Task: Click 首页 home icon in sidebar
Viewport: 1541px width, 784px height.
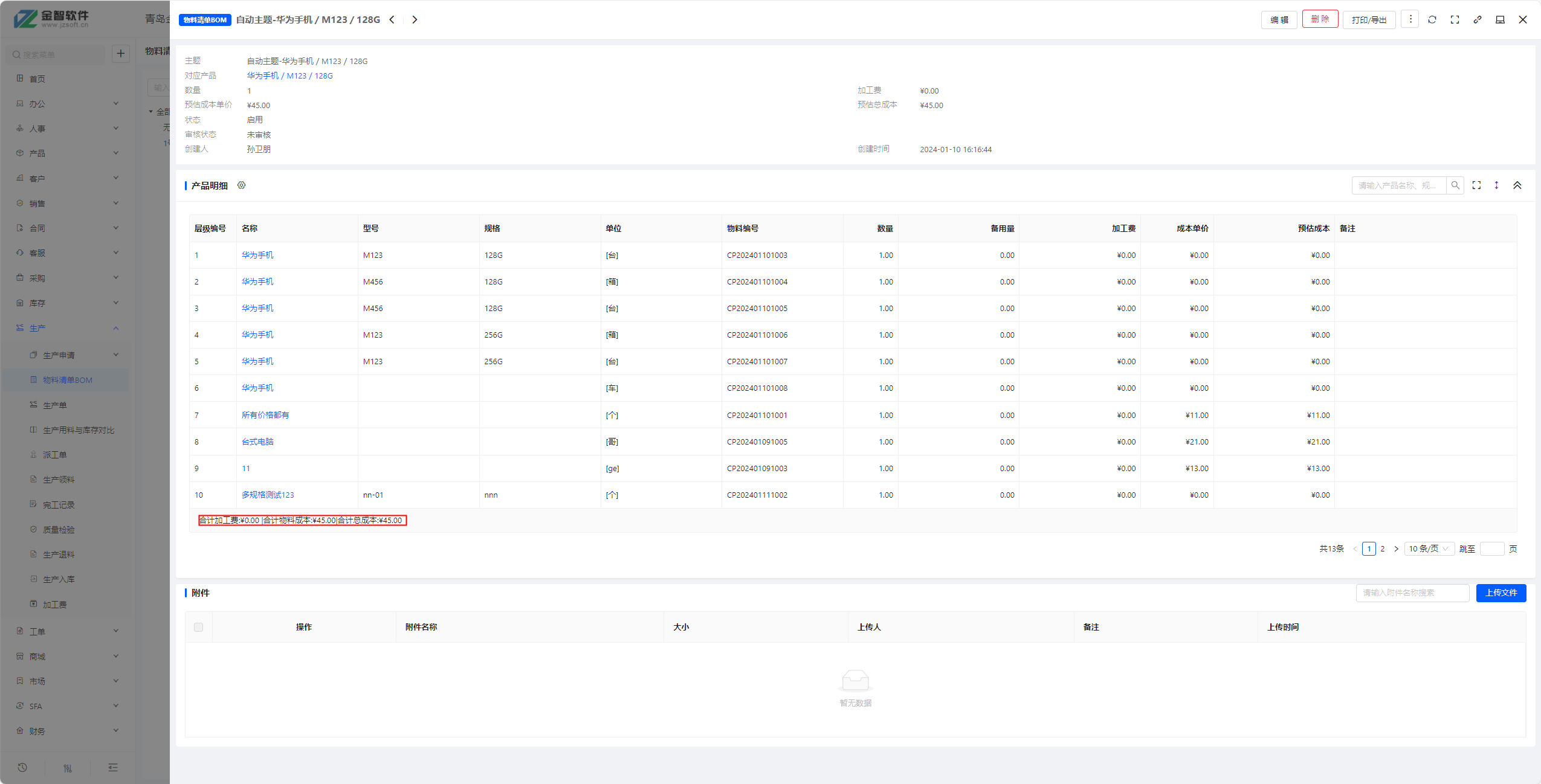Action: pyautogui.click(x=20, y=79)
